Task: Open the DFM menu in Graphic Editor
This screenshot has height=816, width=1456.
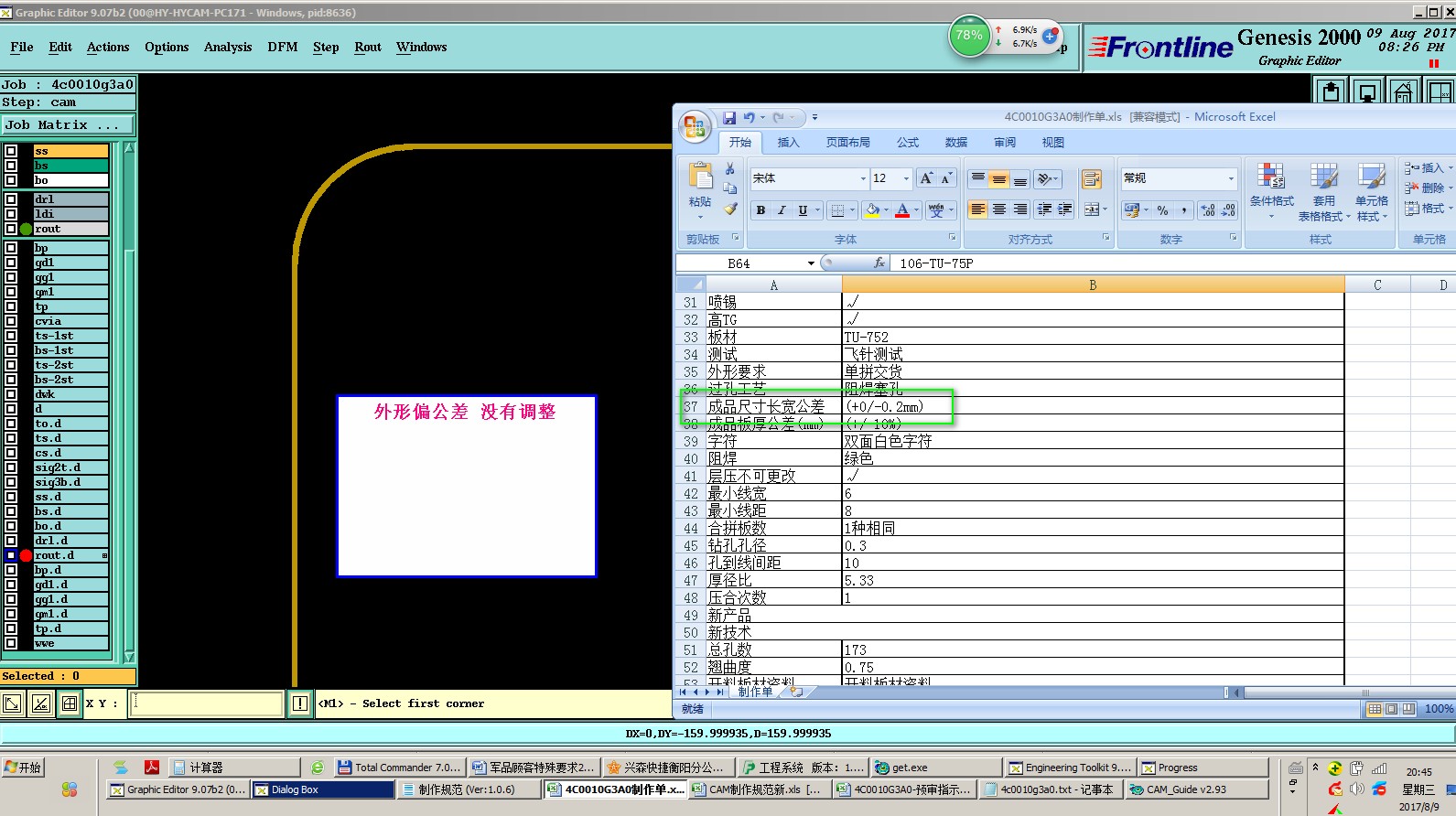Action: (x=283, y=47)
